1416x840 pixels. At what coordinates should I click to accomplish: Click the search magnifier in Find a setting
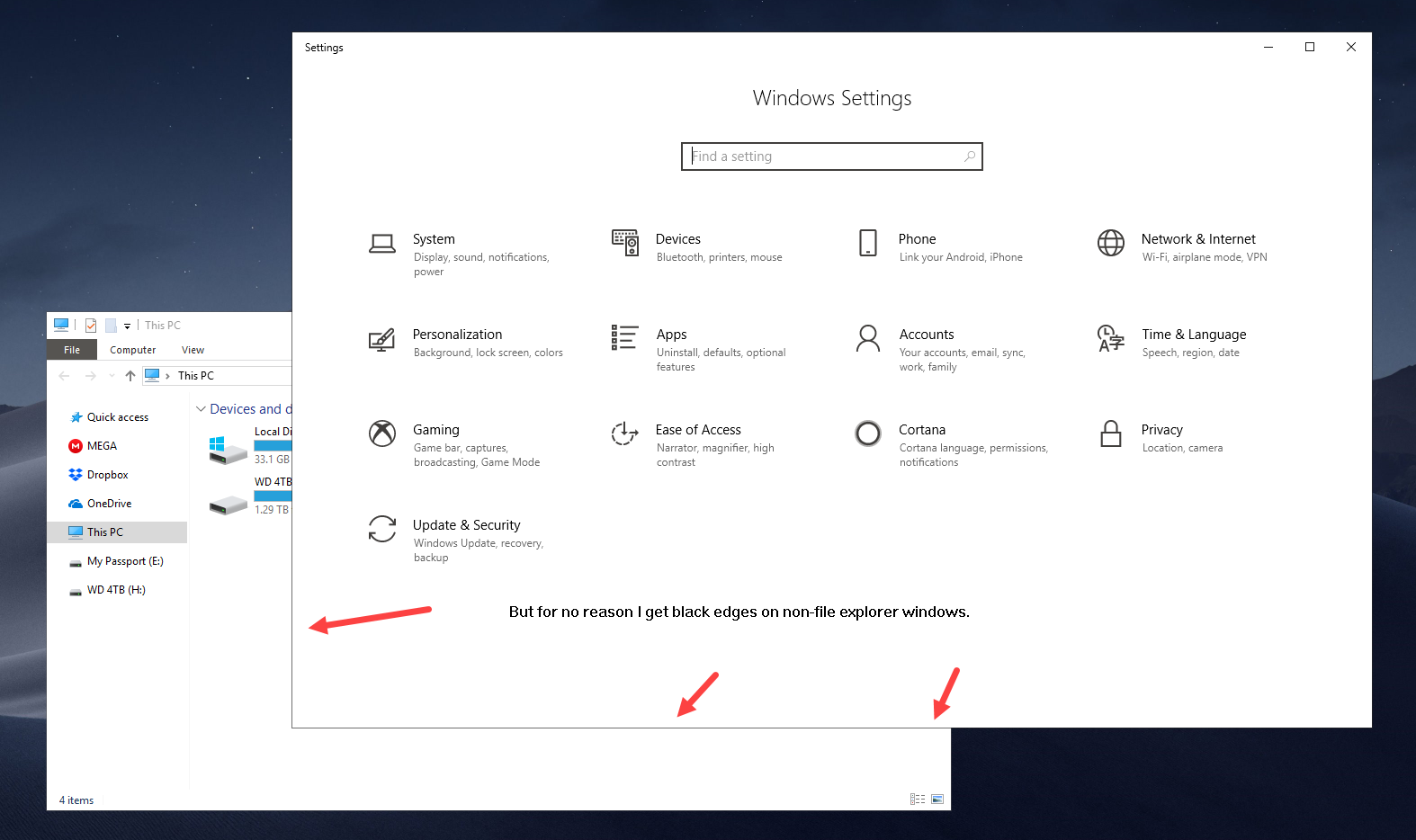[970, 156]
